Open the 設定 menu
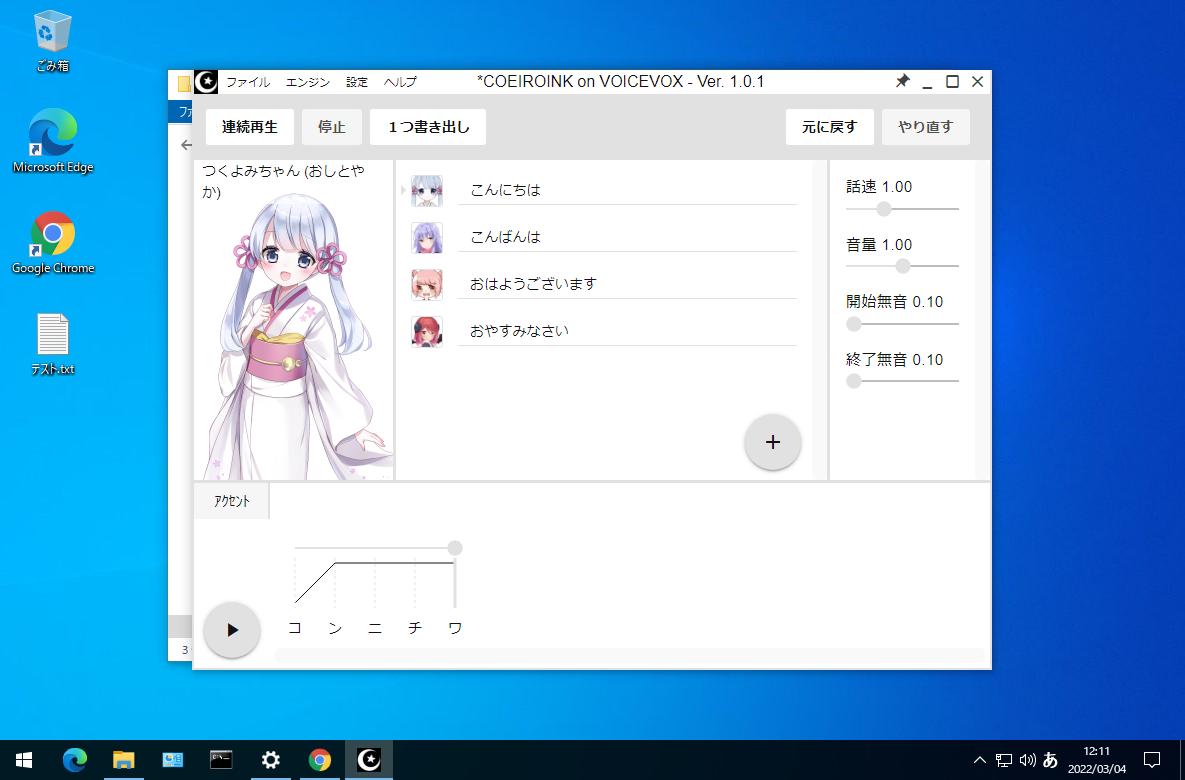The height and width of the screenshot is (780, 1185). tap(357, 82)
